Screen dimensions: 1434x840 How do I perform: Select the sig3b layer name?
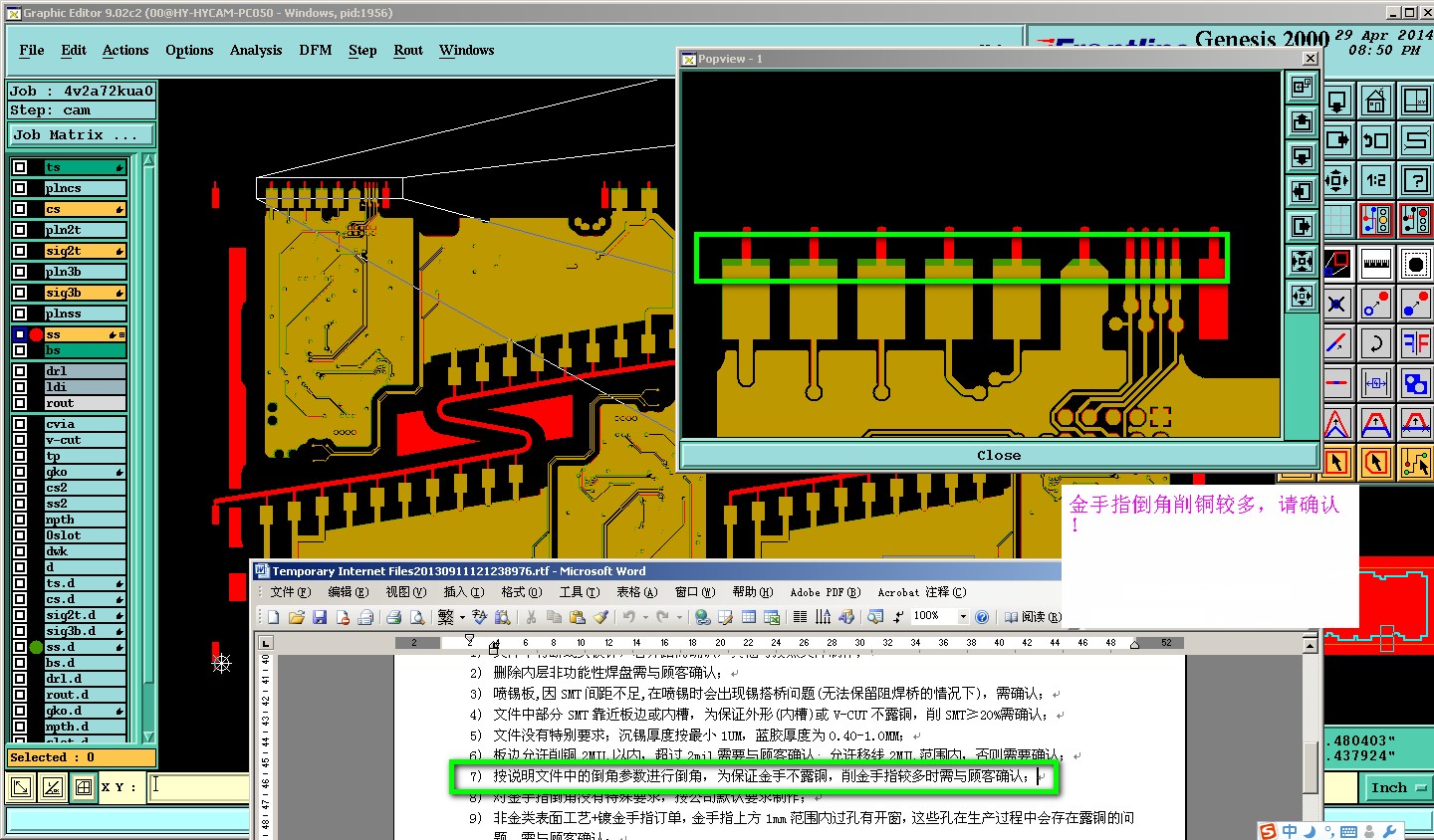click(85, 293)
